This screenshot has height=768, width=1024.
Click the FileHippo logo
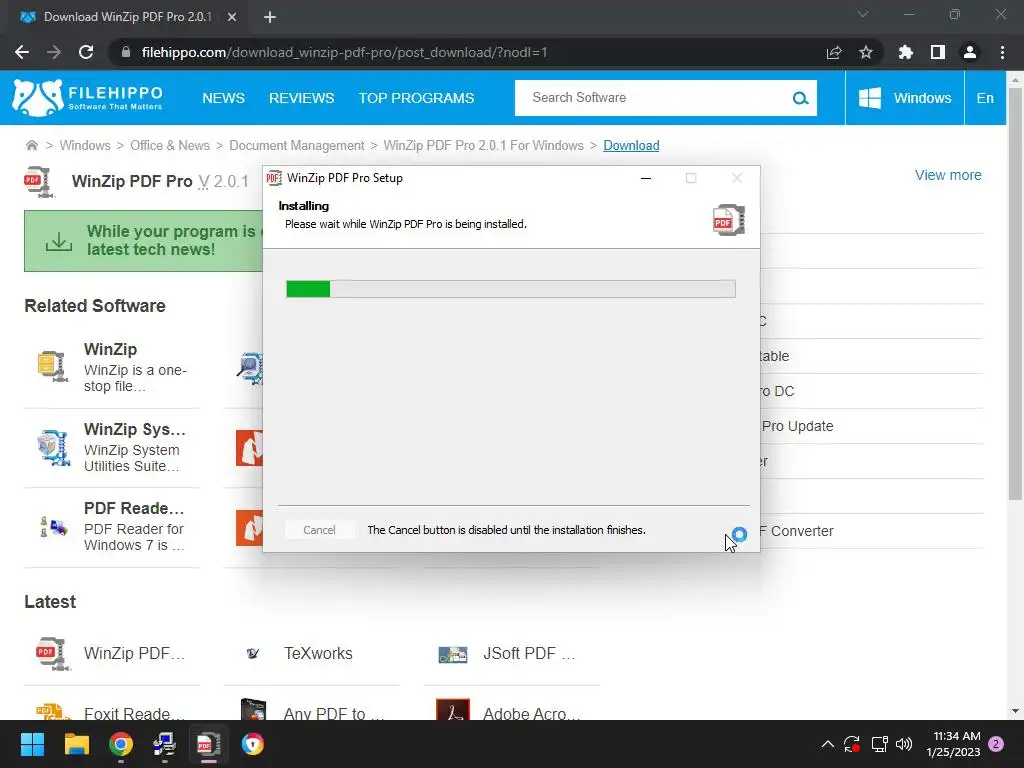88,98
